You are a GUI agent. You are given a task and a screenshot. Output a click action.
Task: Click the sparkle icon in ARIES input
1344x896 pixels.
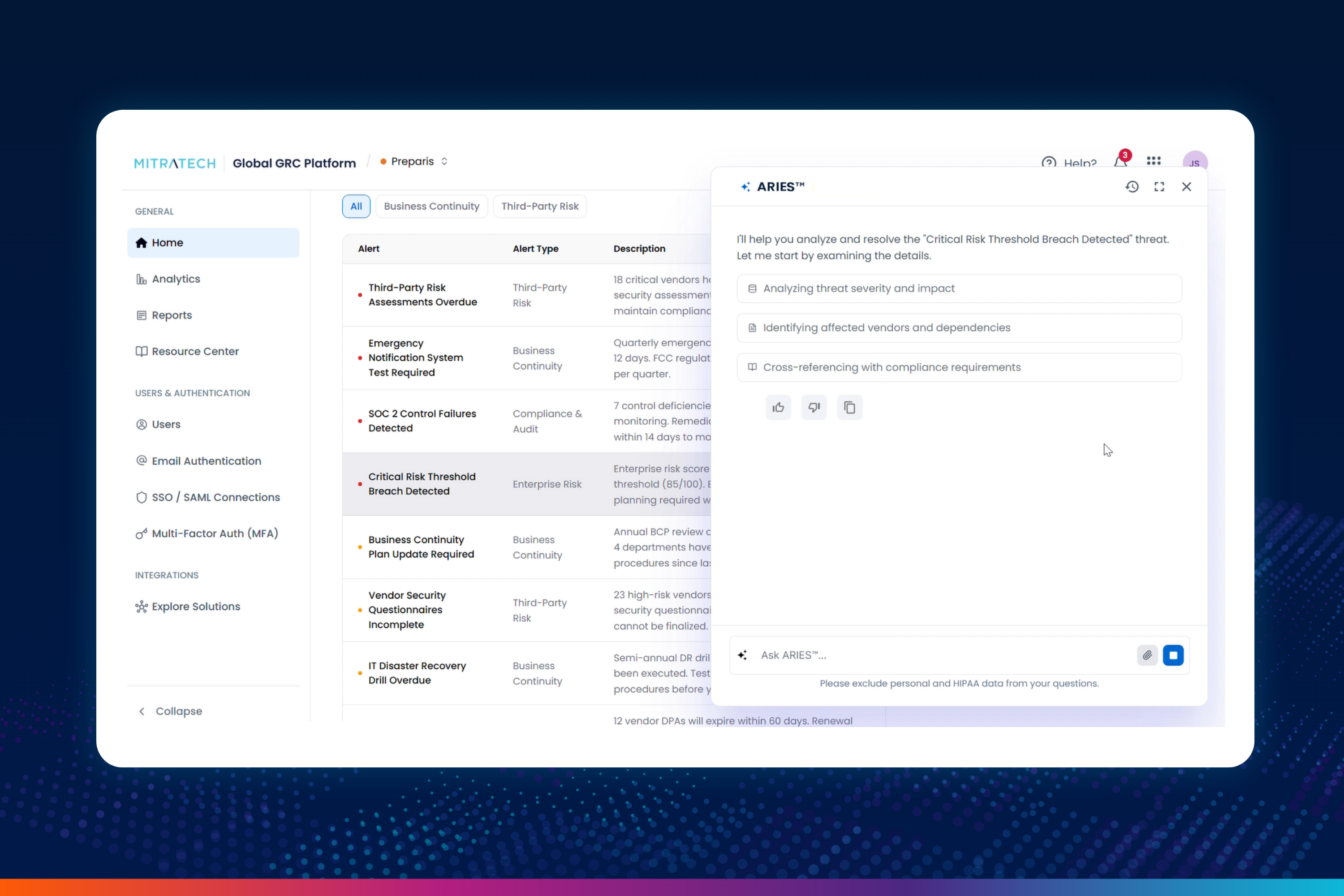742,655
